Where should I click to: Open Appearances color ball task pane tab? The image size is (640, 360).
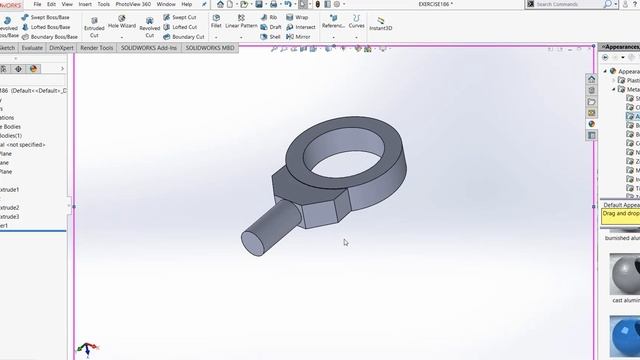(591, 124)
